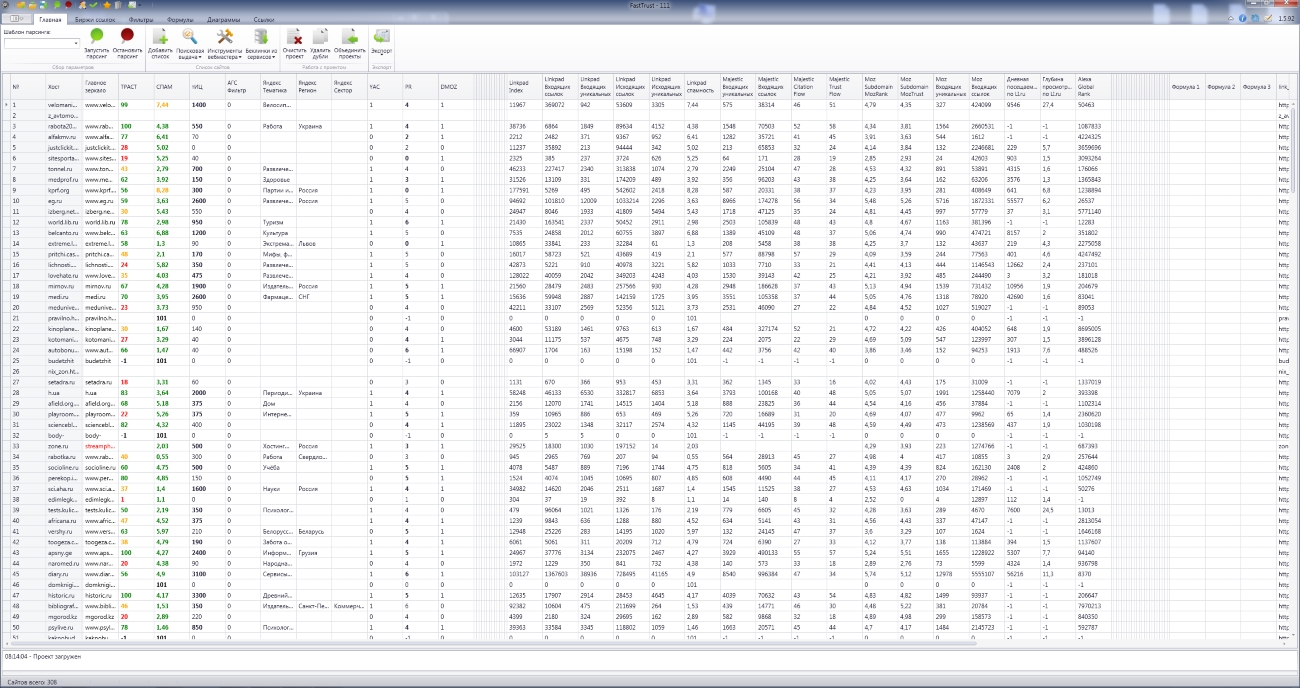Click the Яндекс Регион column header
1300x688 pixels.
[x=314, y=87]
